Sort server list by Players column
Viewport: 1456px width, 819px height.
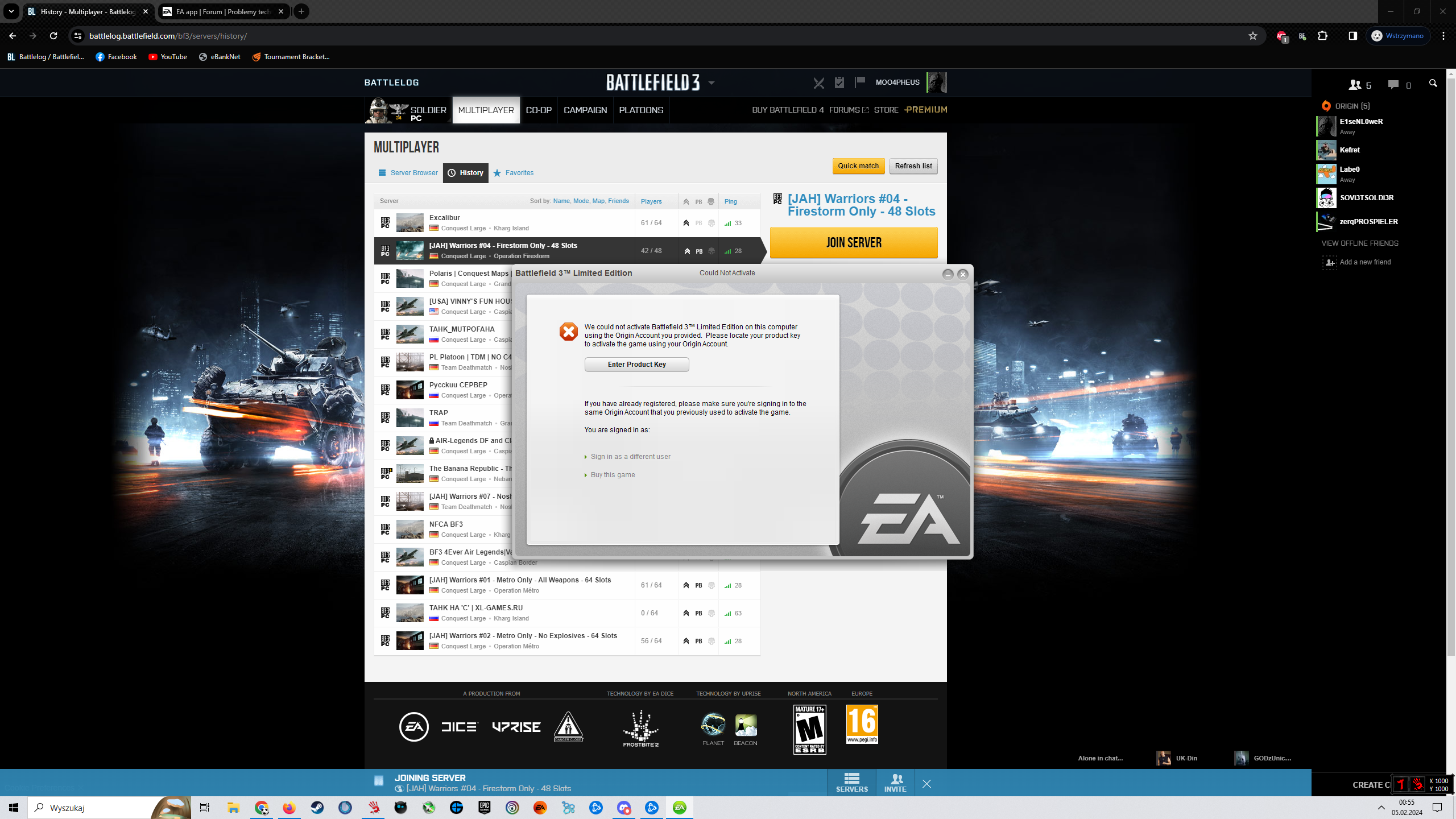click(651, 201)
